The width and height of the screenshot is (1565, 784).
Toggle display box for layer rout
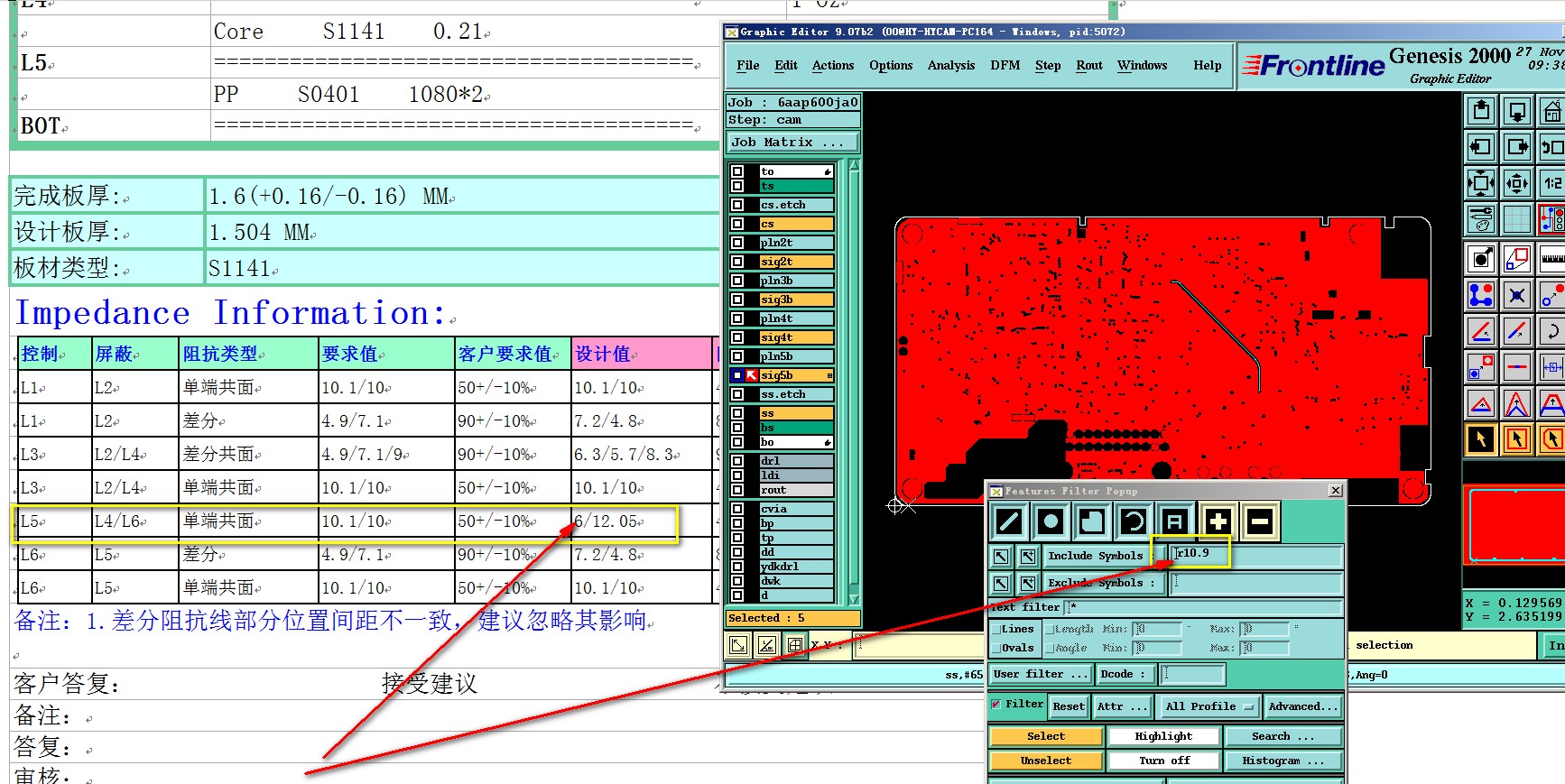[x=737, y=490]
